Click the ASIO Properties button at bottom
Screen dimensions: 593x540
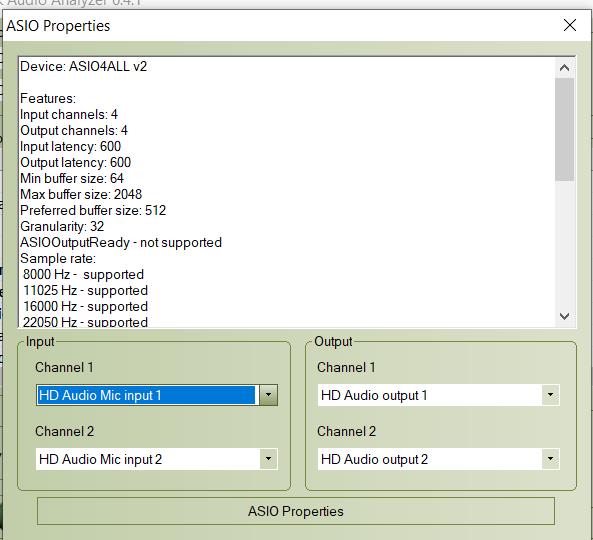296,511
